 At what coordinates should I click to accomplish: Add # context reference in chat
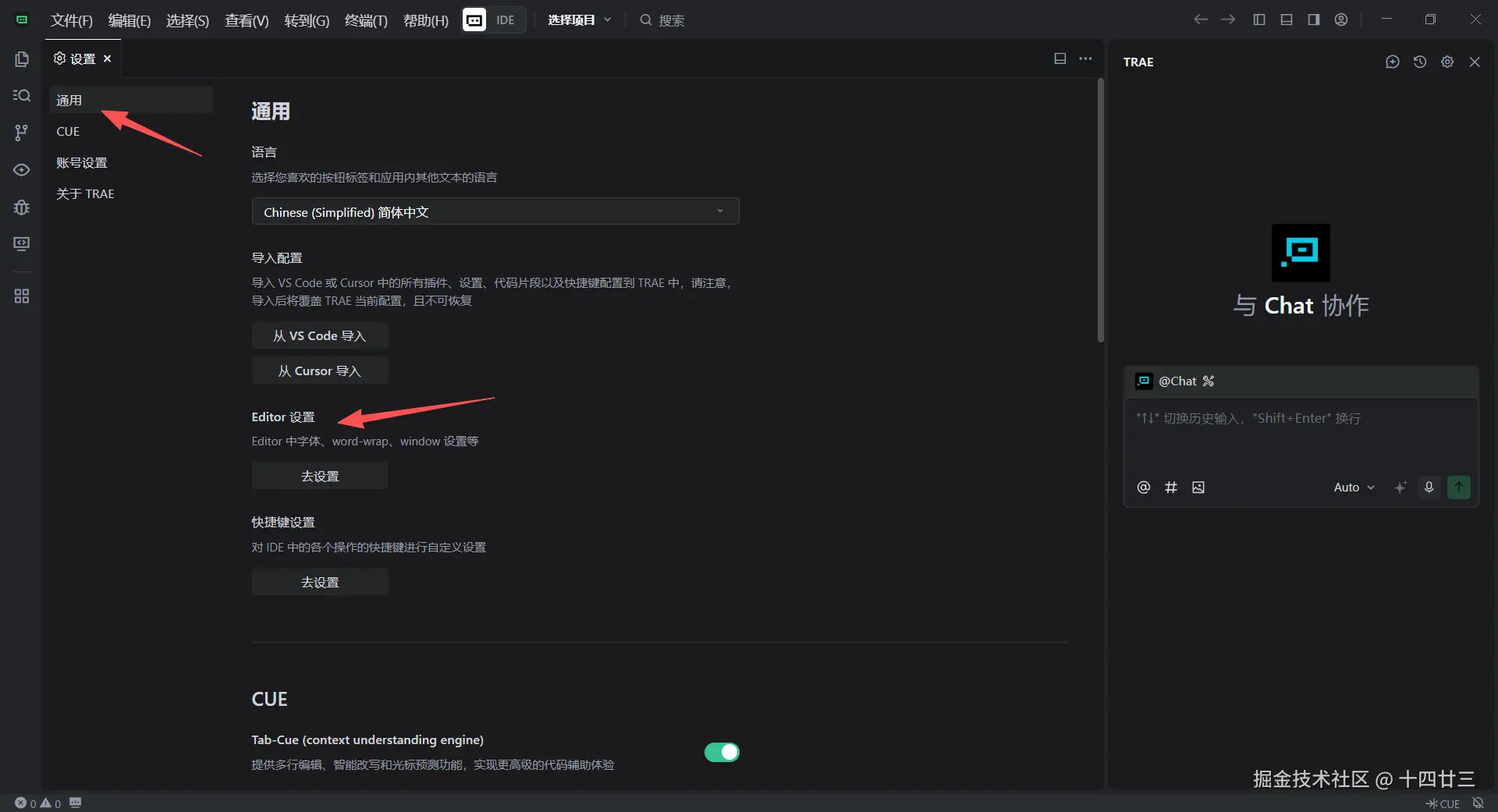[1171, 488]
